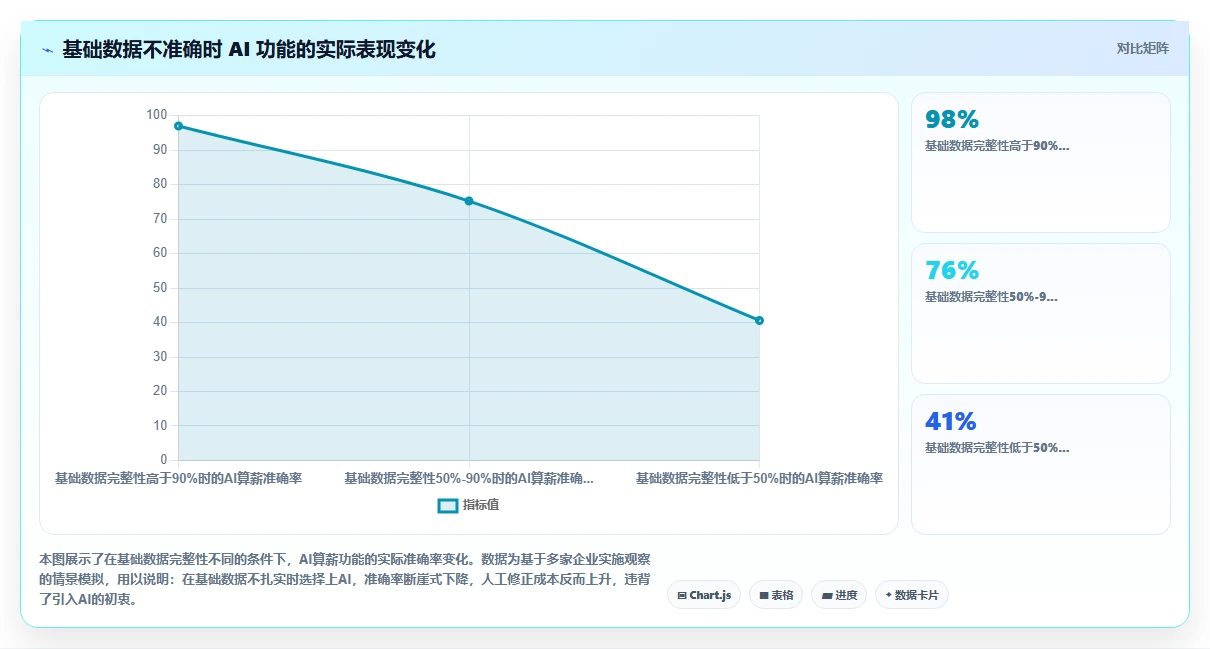Toggle the 指标值 legend item
This screenshot has height=649, width=1210.
pos(468,505)
